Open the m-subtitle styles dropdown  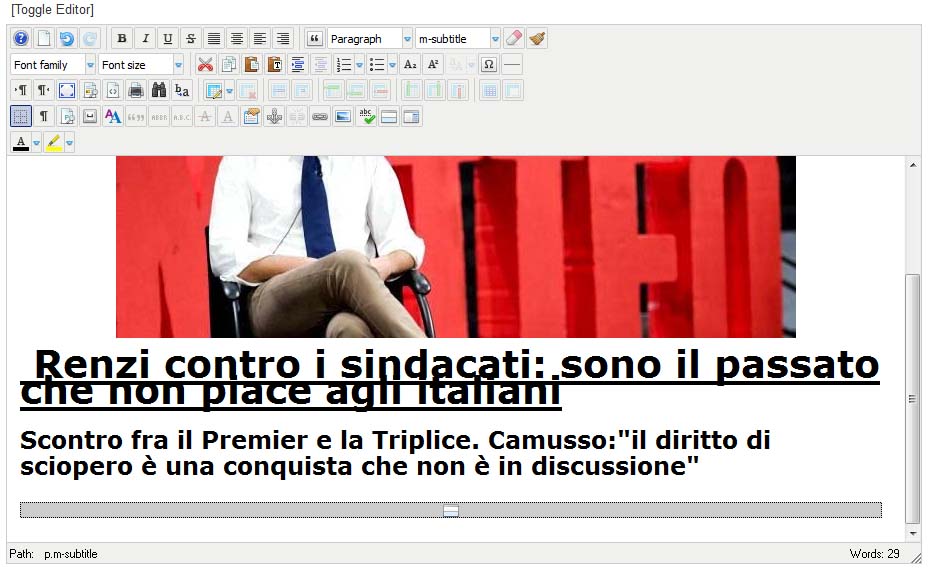(495, 39)
